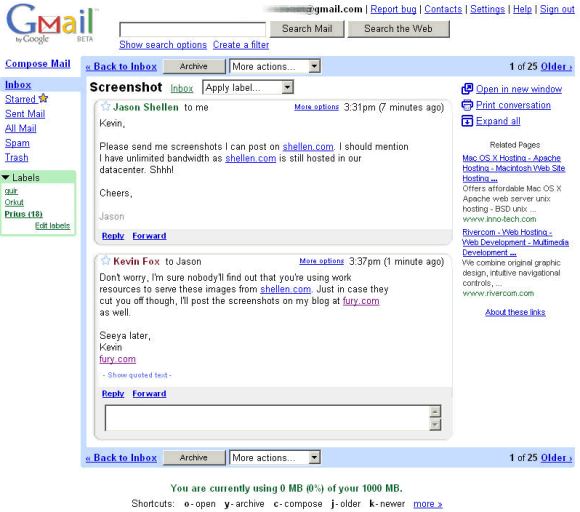The image size is (580, 512).
Task: Open the Sent Mail folder
Action: pyautogui.click(x=25, y=114)
